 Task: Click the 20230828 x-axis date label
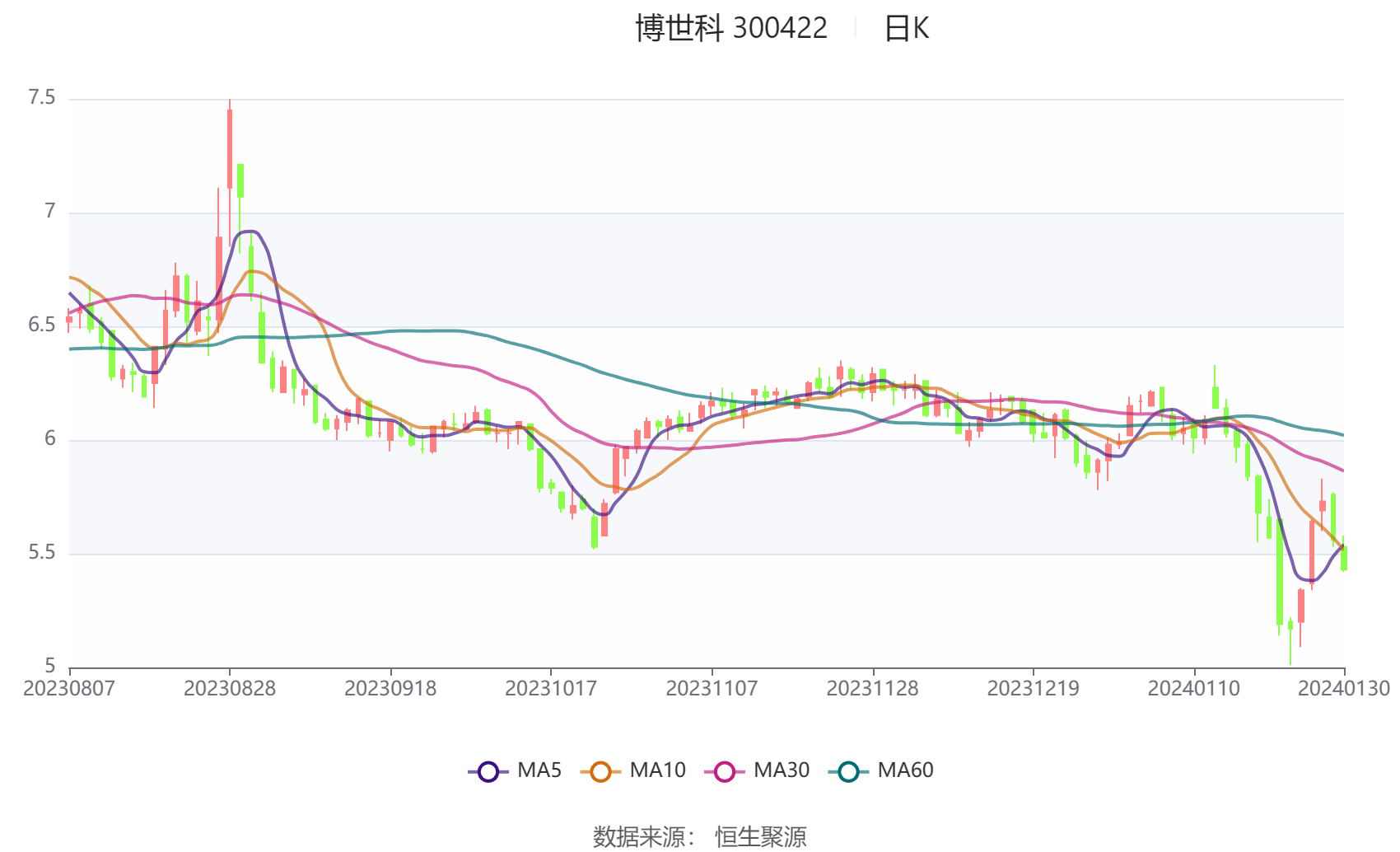[230, 688]
